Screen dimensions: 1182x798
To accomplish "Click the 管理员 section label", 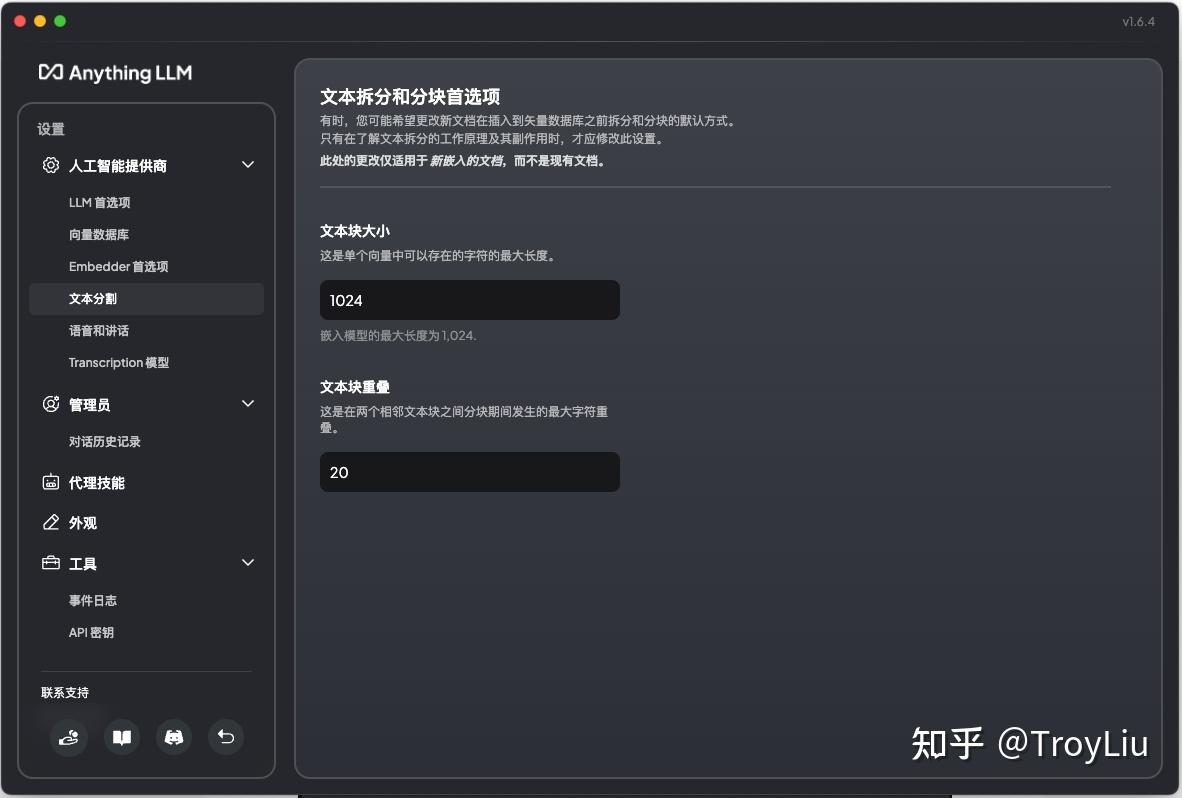I will tap(90, 405).
